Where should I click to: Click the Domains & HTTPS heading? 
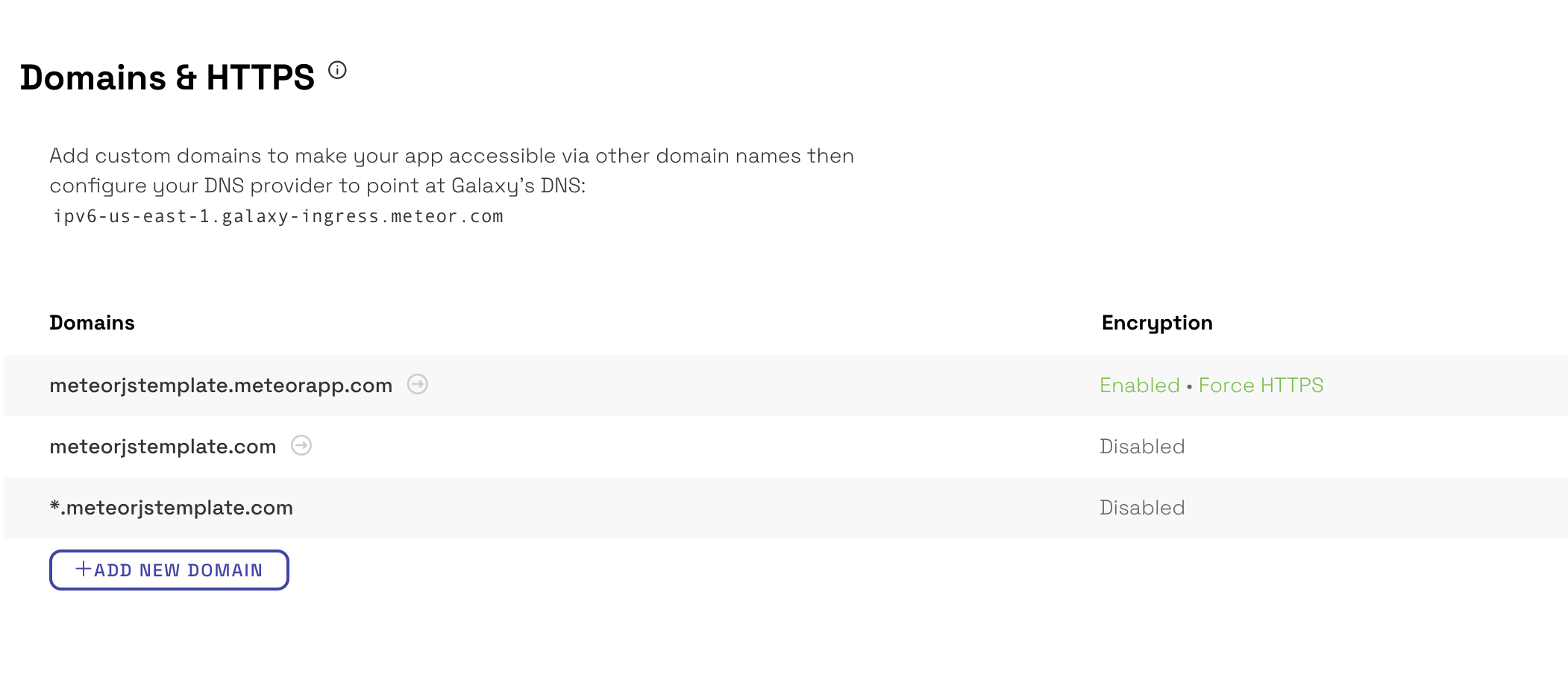[167, 78]
